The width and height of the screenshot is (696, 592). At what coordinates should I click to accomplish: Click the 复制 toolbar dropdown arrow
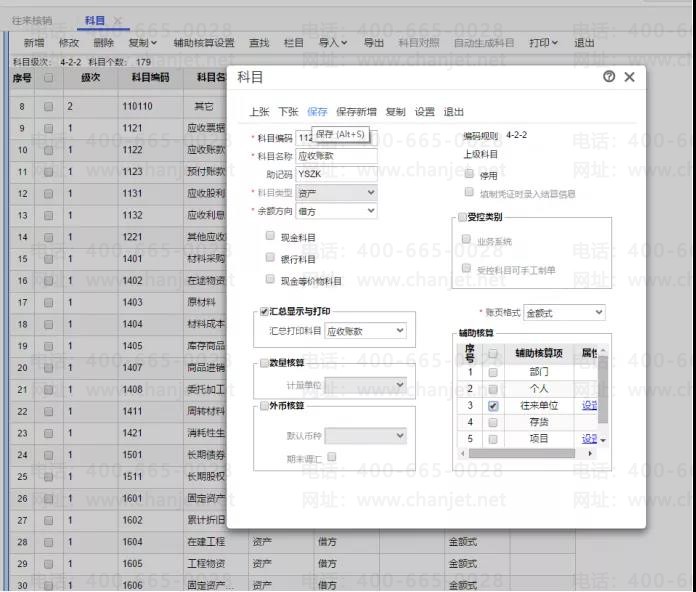pyautogui.click(x=154, y=43)
